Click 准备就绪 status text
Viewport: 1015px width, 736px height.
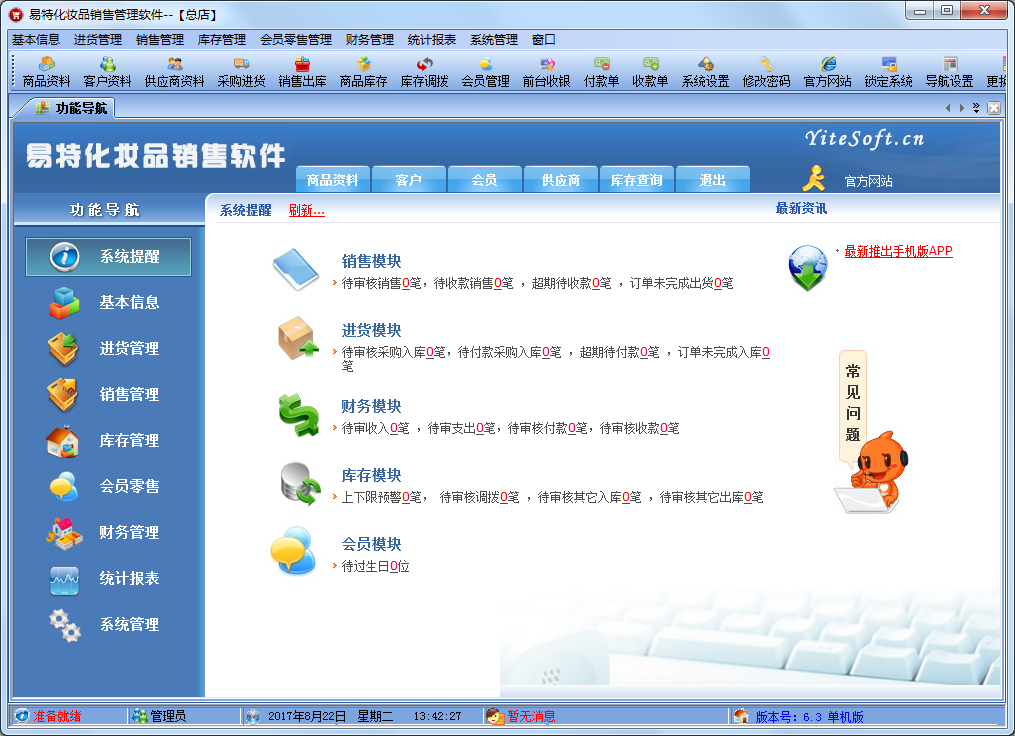pos(58,716)
